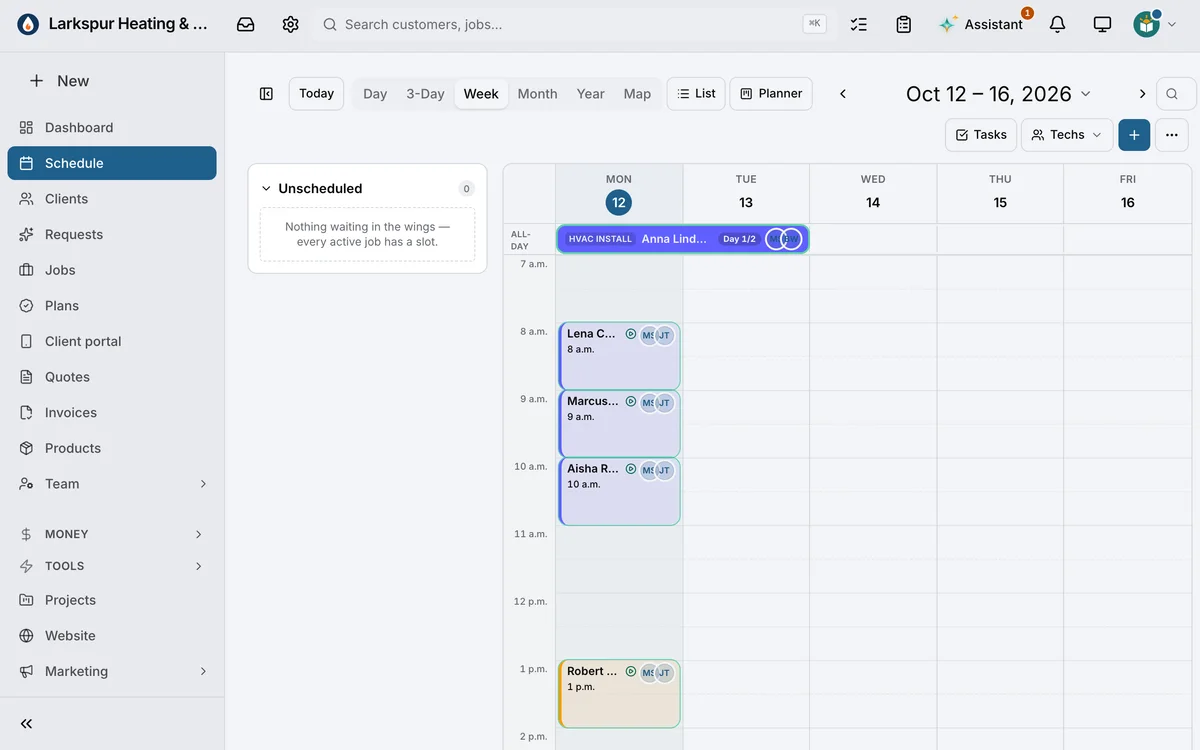This screenshot has height=750, width=1200.
Task: Switch to Month view
Action: coord(537,94)
